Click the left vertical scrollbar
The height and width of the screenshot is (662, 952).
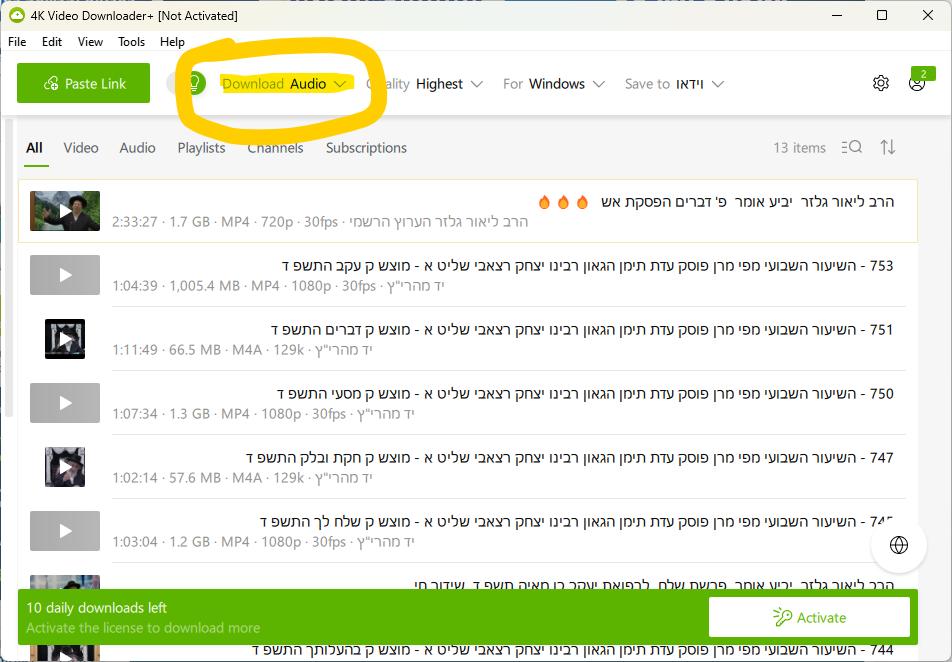pyautogui.click(x=8, y=267)
